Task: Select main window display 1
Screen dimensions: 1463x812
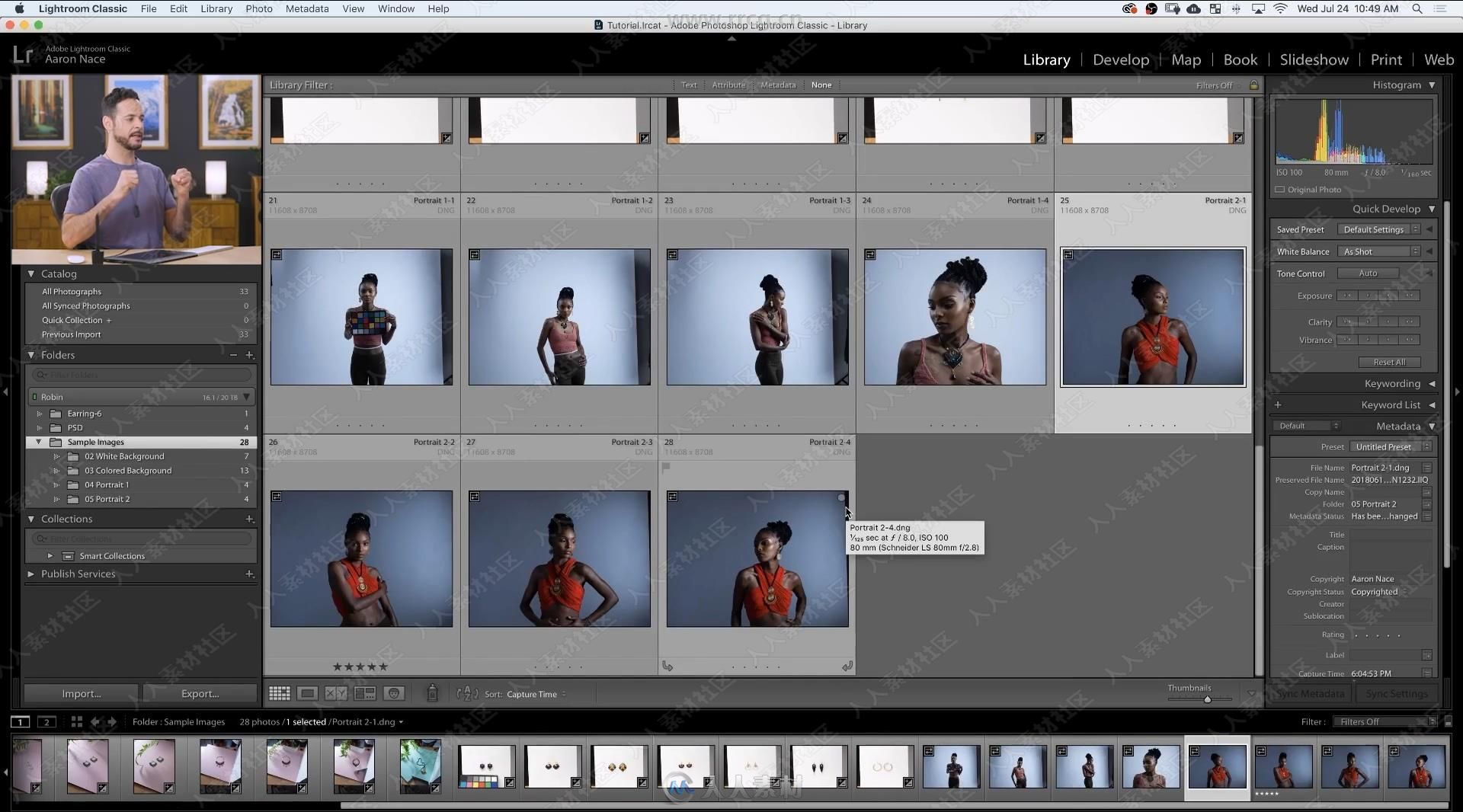Action: pos(21,721)
